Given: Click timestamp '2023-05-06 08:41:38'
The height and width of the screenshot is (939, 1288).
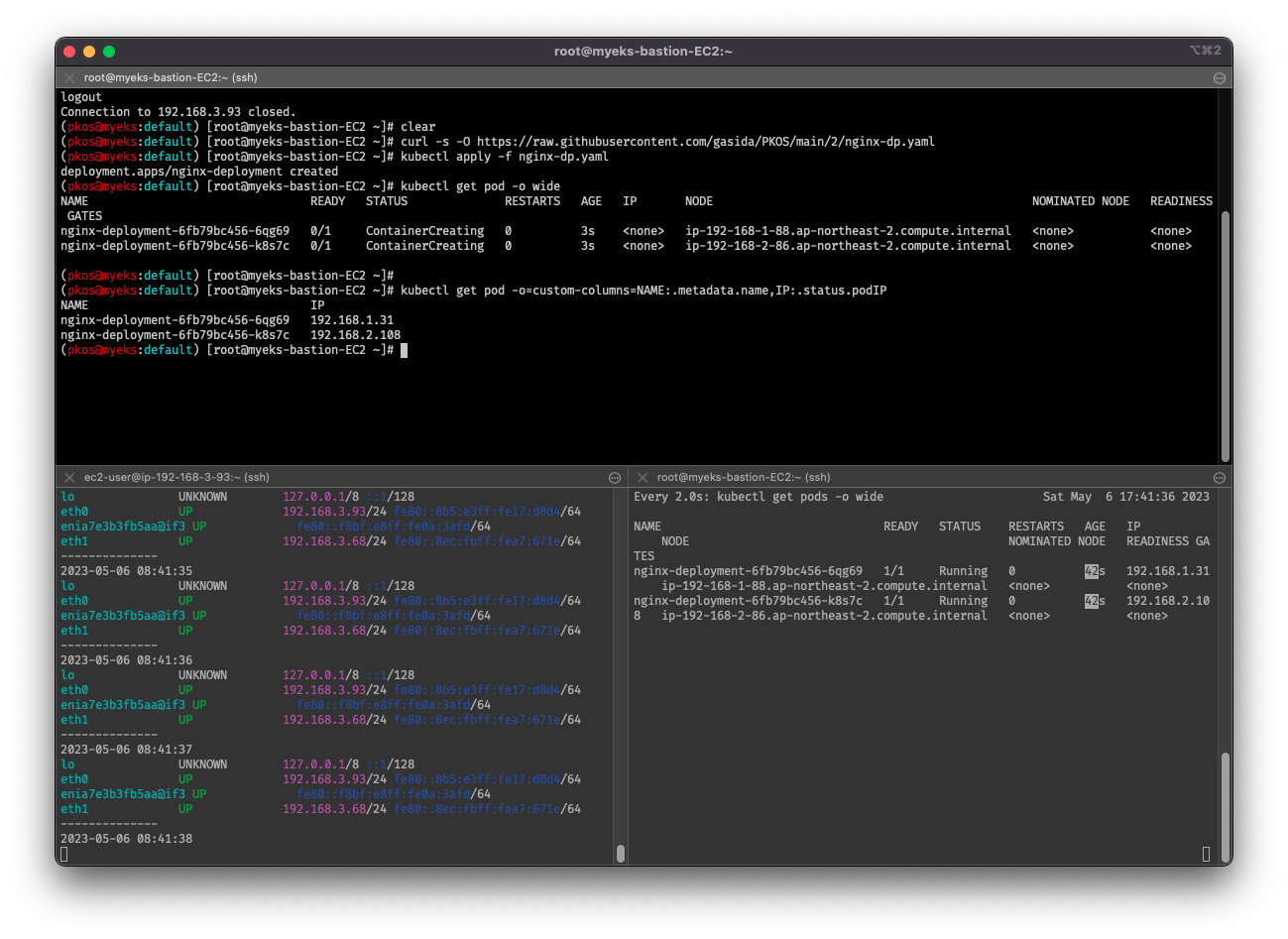Looking at the screenshot, I should coord(127,839).
